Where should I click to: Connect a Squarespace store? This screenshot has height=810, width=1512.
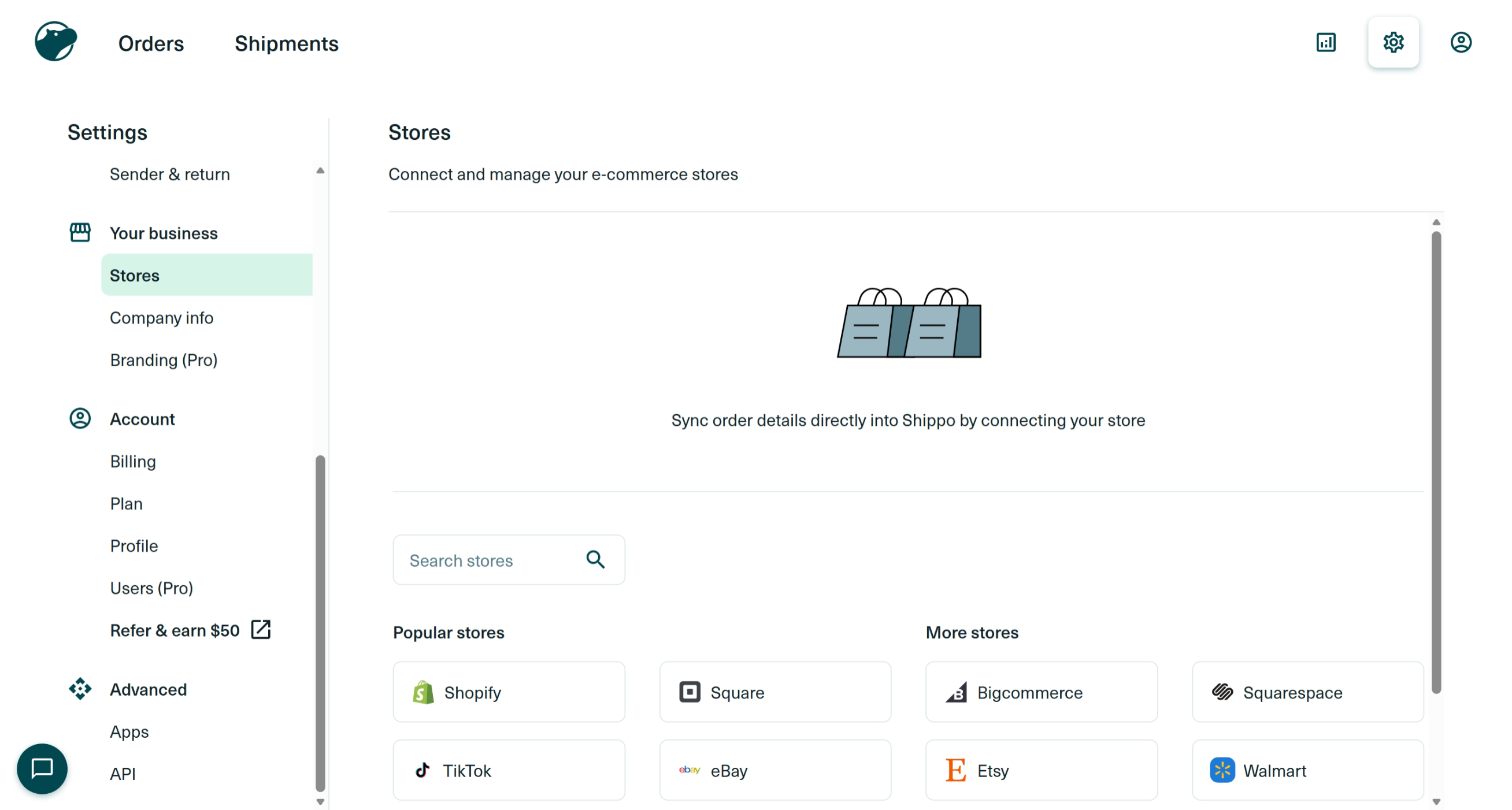[x=1308, y=692]
